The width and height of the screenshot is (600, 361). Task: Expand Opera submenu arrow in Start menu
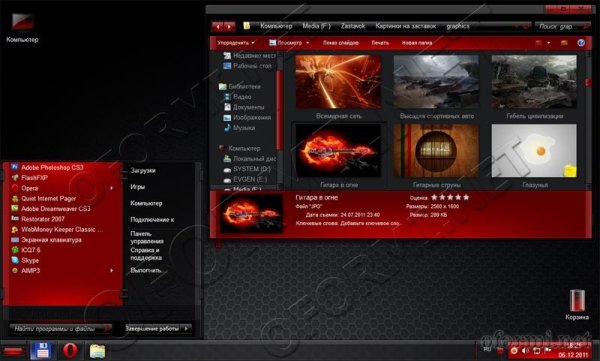coord(112,188)
